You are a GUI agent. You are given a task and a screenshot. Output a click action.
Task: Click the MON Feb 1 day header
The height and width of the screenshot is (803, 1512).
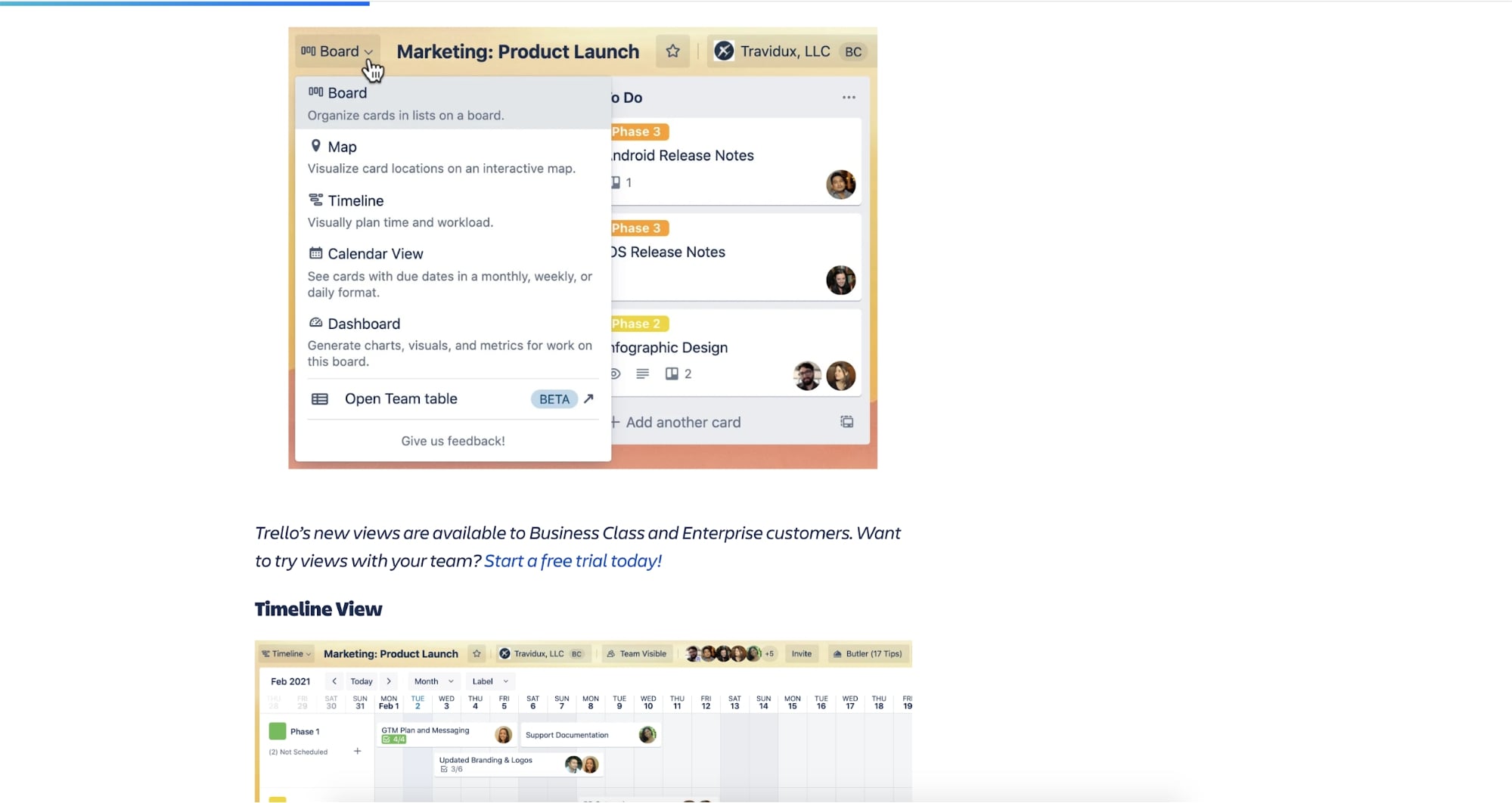[389, 702]
